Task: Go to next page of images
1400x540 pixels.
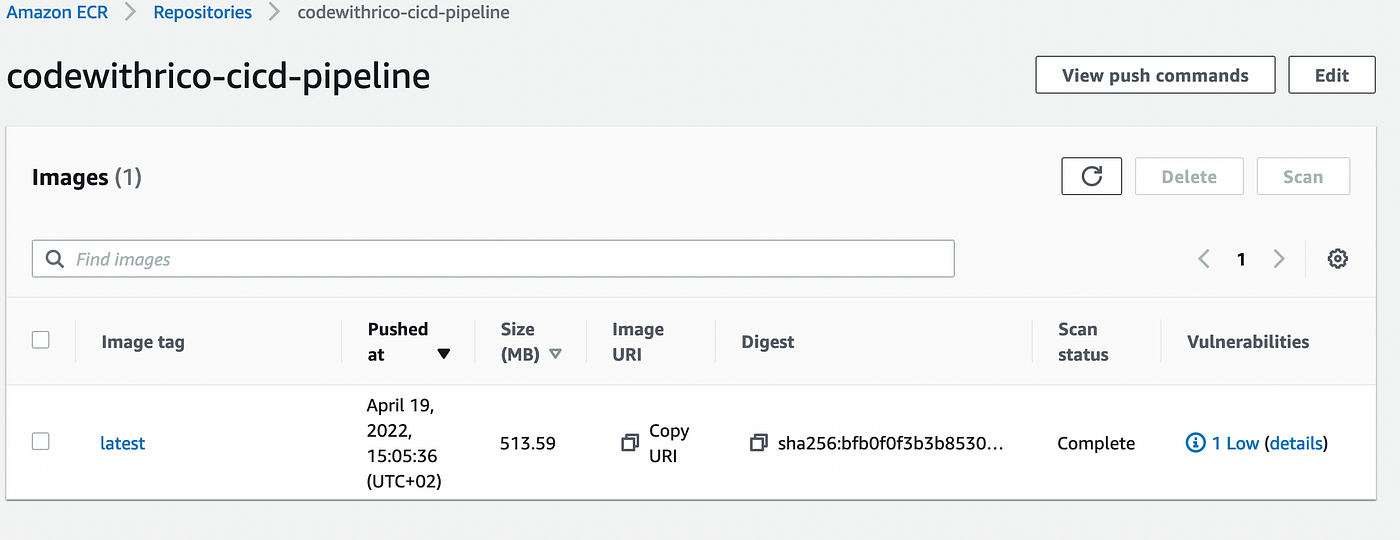Action: (1279, 259)
